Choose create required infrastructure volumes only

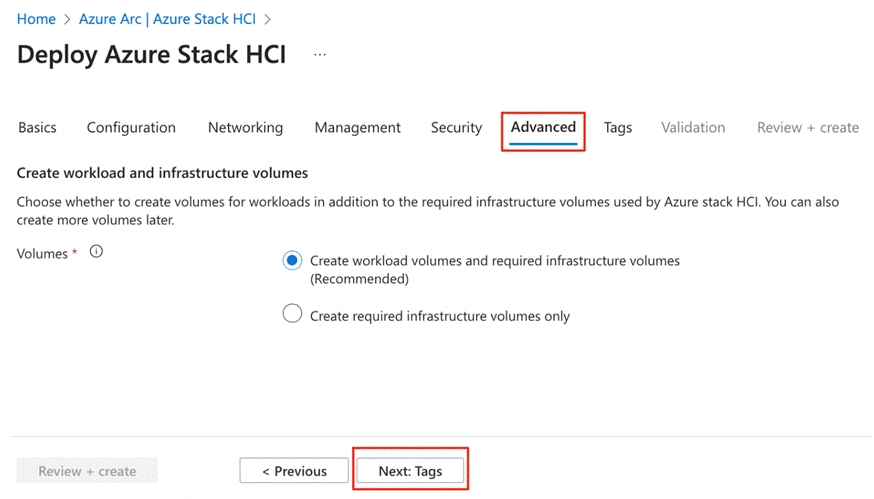(x=292, y=315)
